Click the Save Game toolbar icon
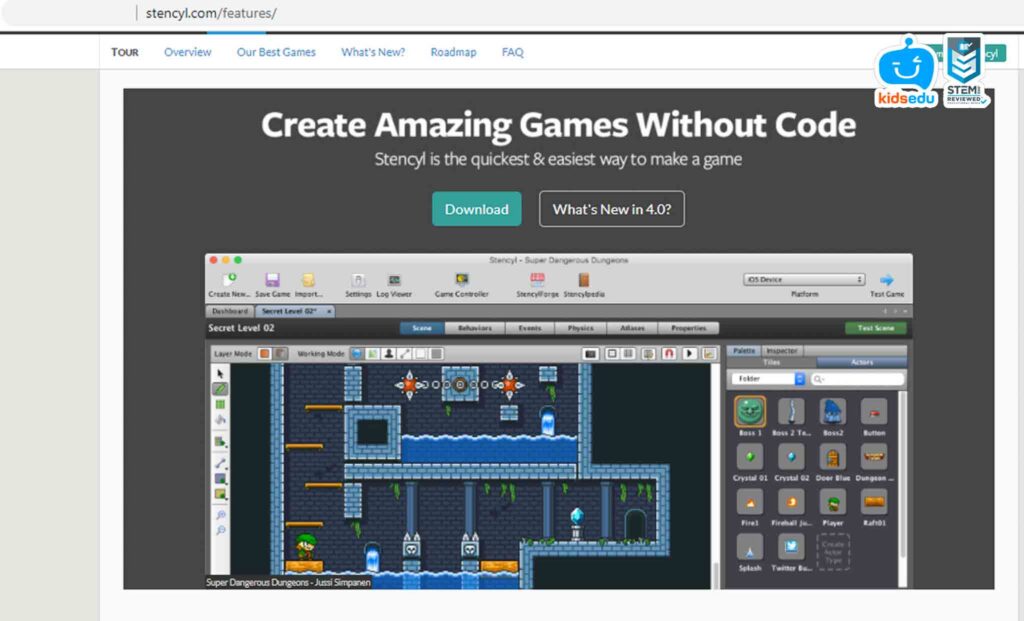This screenshot has height=621, width=1024. [x=272, y=281]
